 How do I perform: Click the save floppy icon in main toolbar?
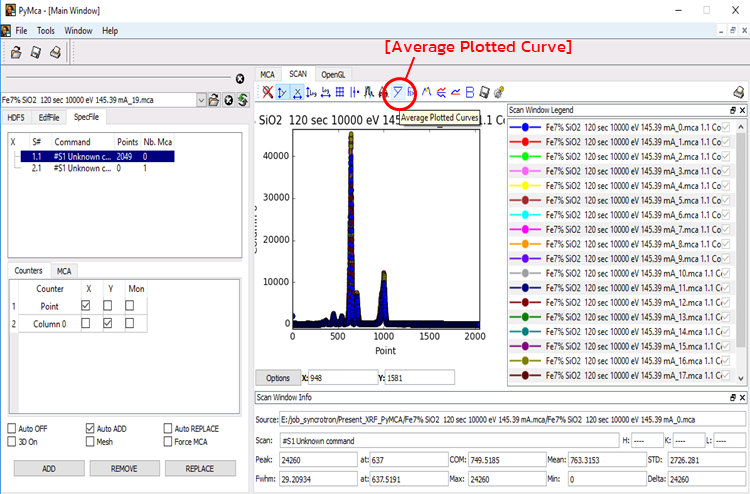[36, 52]
